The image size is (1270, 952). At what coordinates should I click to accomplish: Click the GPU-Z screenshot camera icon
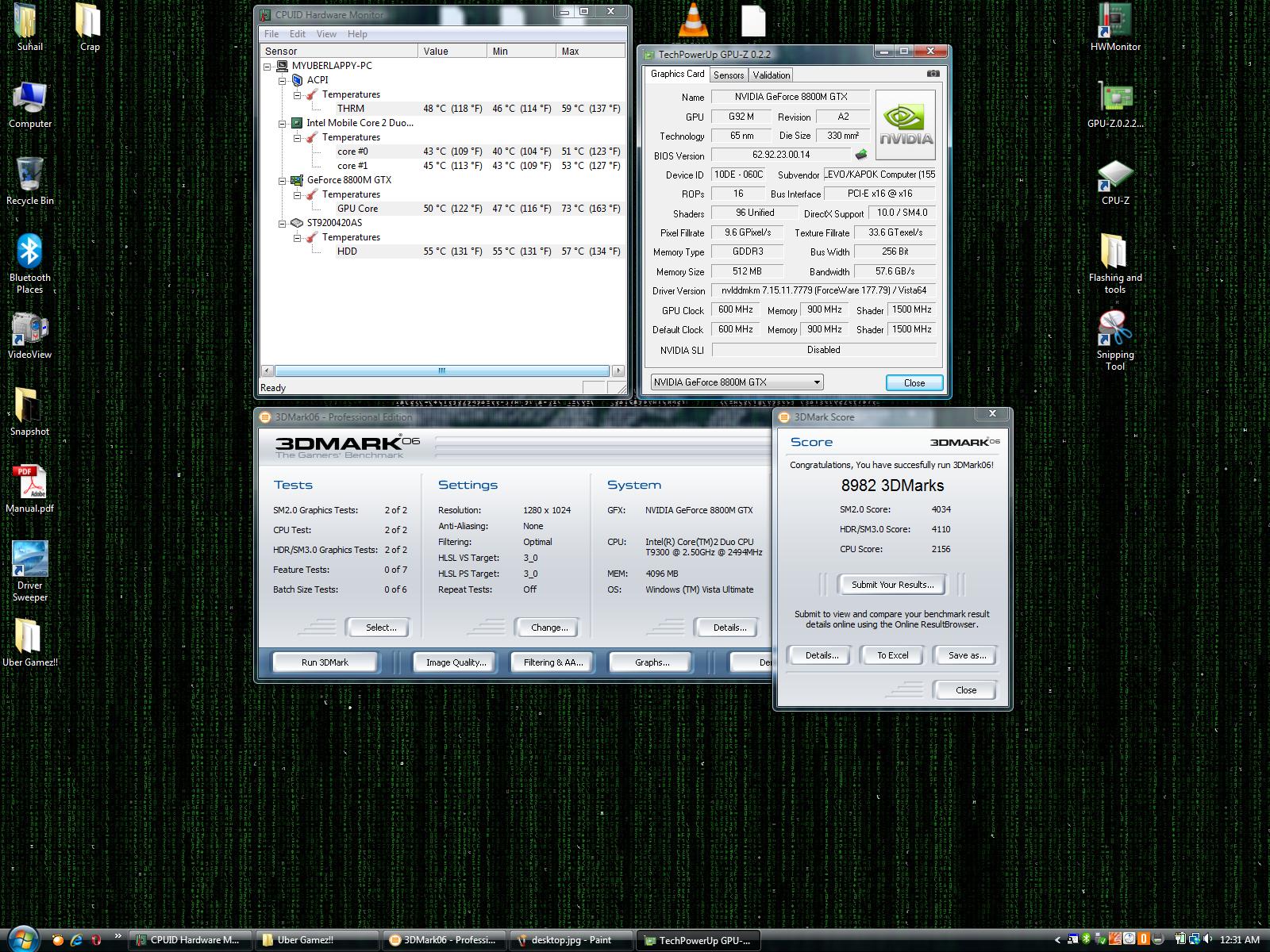click(x=933, y=74)
